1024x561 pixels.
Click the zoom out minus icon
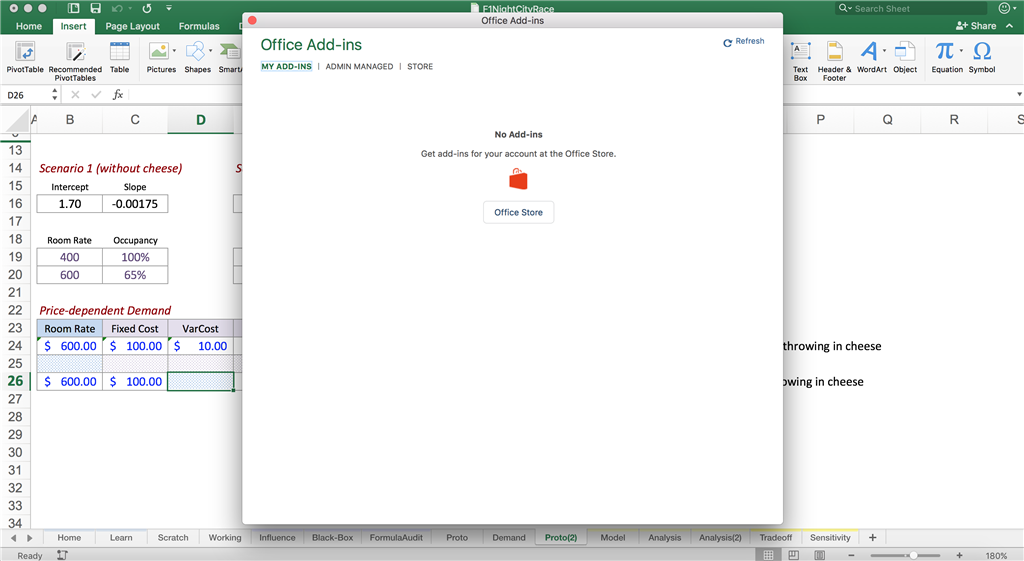851,555
